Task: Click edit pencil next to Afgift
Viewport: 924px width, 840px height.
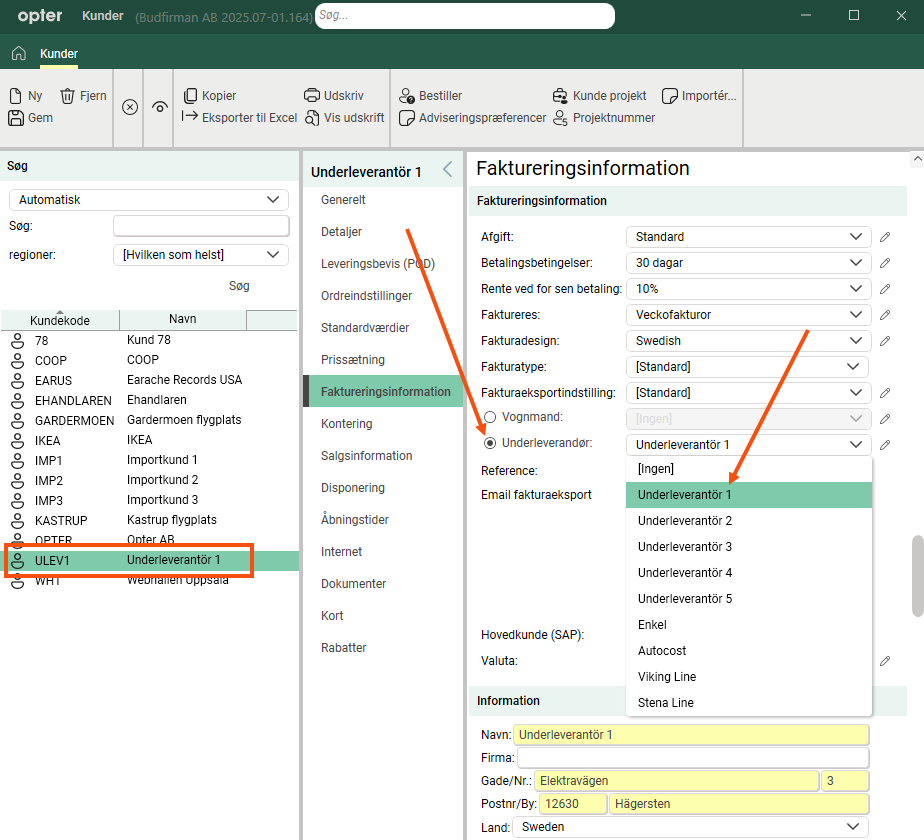Action: click(x=885, y=237)
